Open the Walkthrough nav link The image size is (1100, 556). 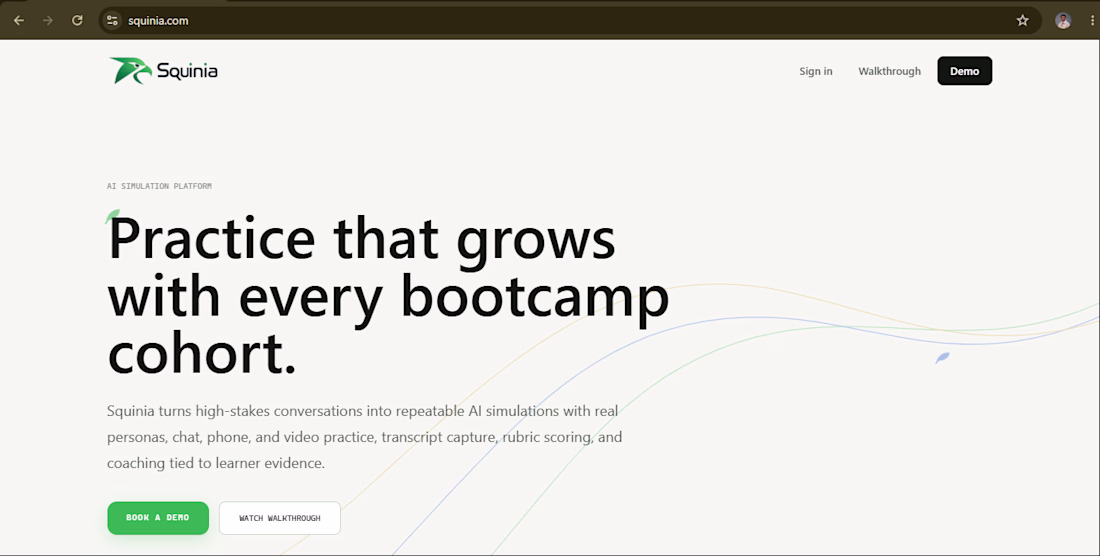click(890, 71)
